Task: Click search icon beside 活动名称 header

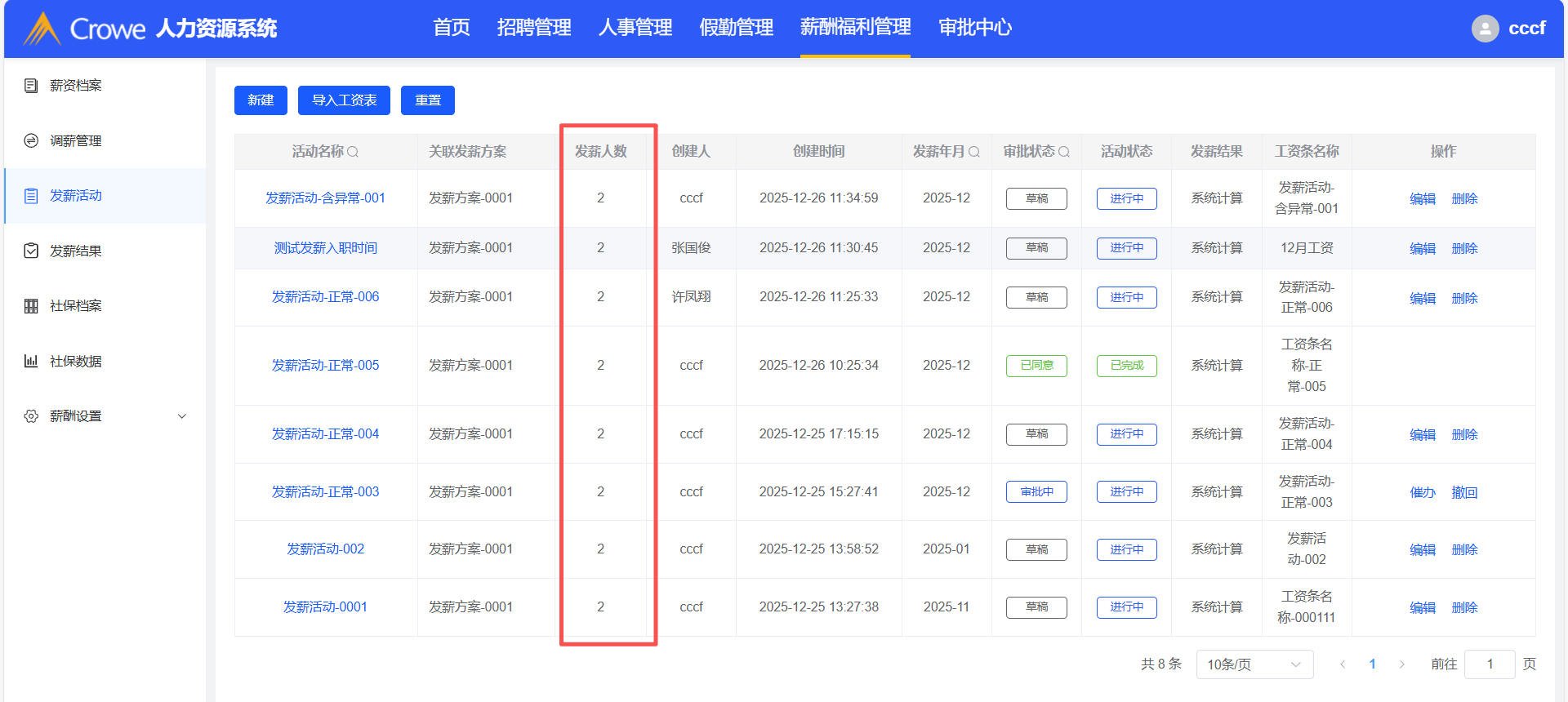Action: (x=353, y=152)
